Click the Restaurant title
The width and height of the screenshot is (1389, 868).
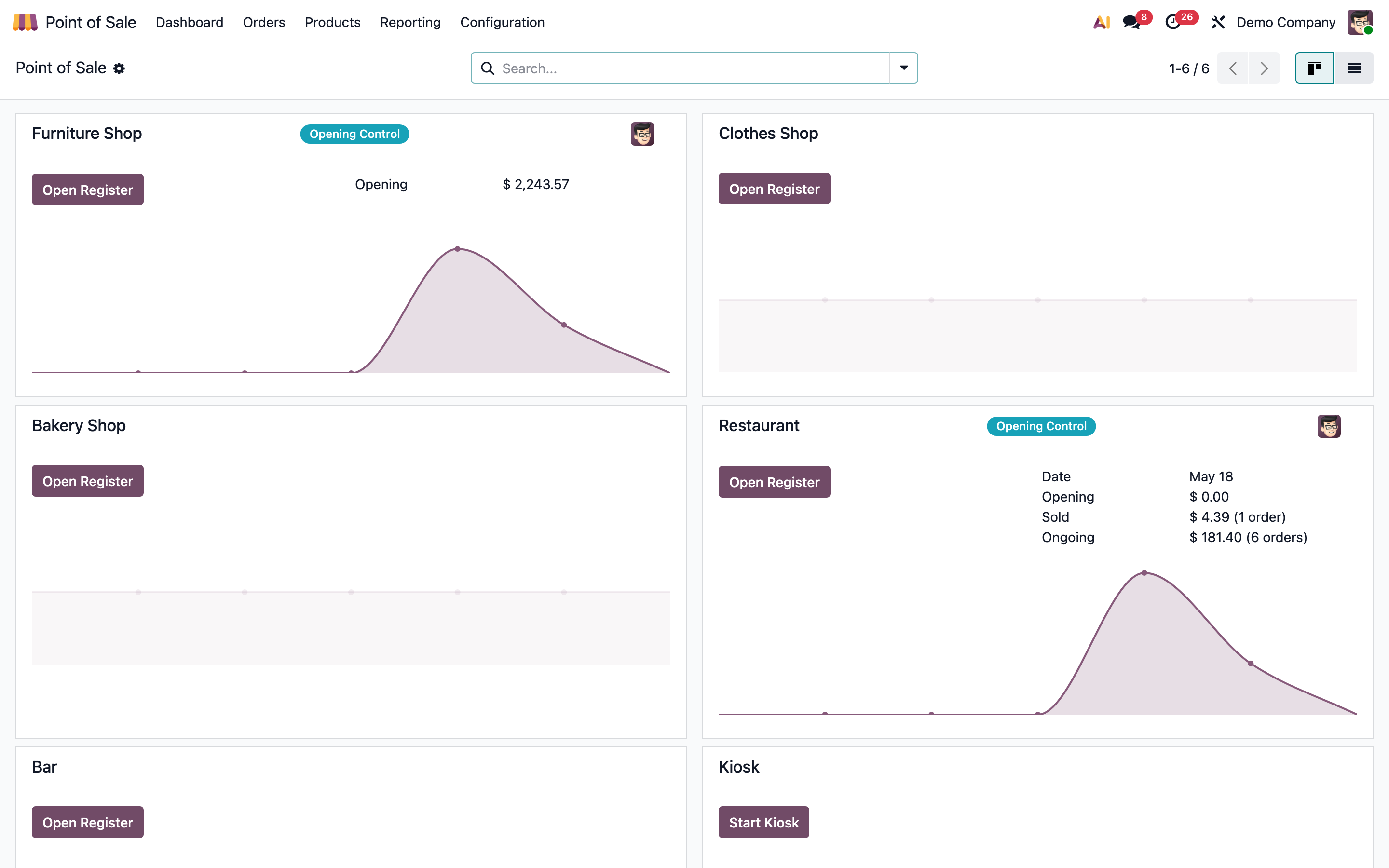759,425
